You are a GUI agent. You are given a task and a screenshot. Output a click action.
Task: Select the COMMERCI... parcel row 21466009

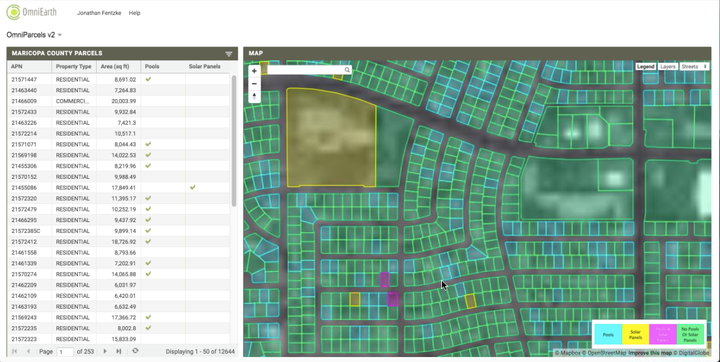coord(118,101)
